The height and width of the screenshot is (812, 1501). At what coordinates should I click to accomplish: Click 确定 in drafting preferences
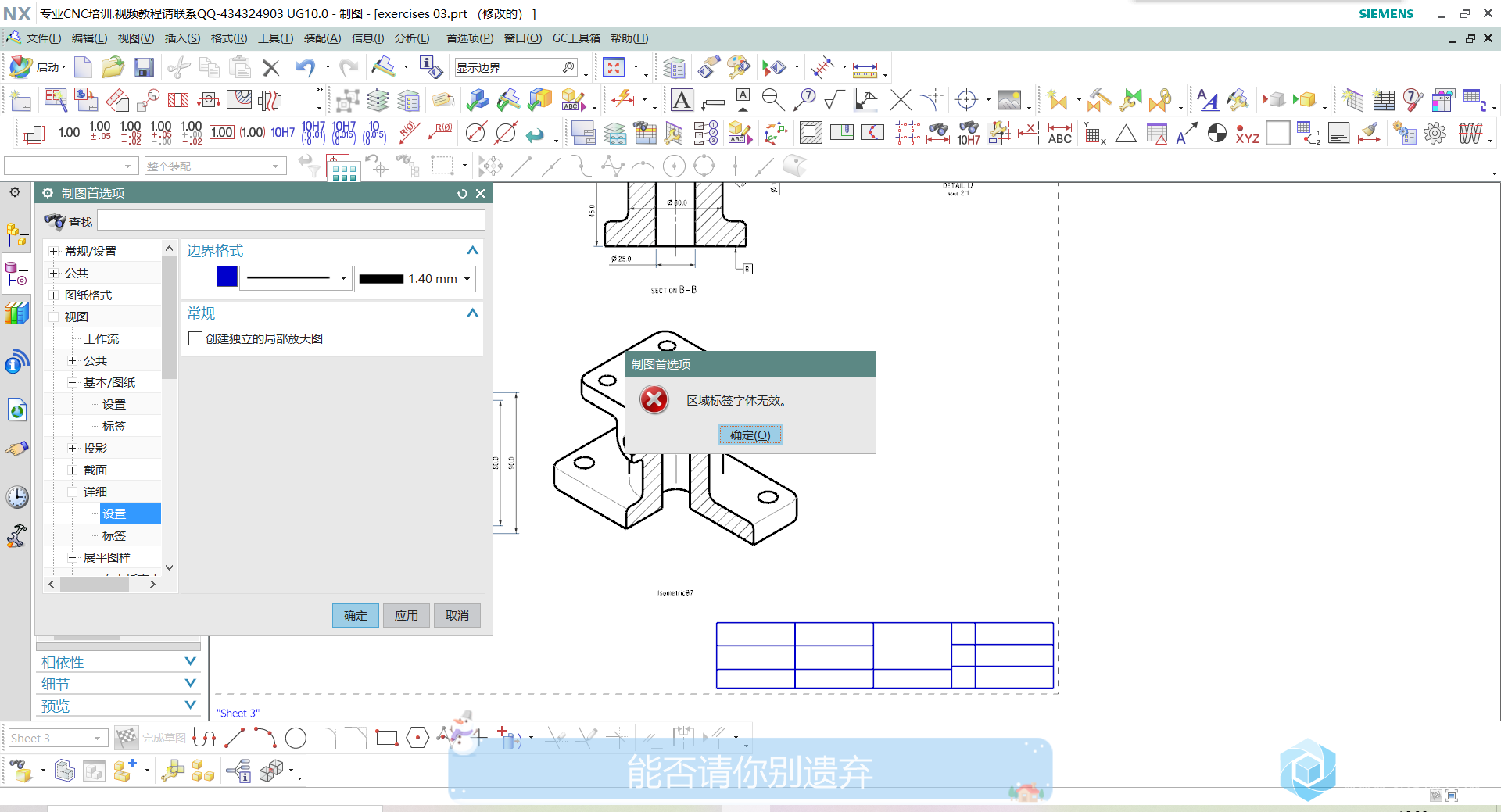pyautogui.click(x=356, y=615)
